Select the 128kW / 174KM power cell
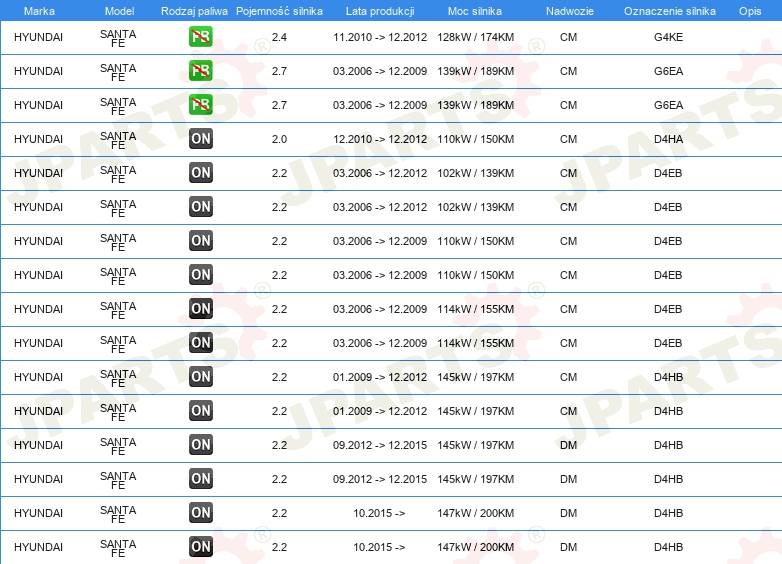The image size is (782, 564). coord(475,37)
